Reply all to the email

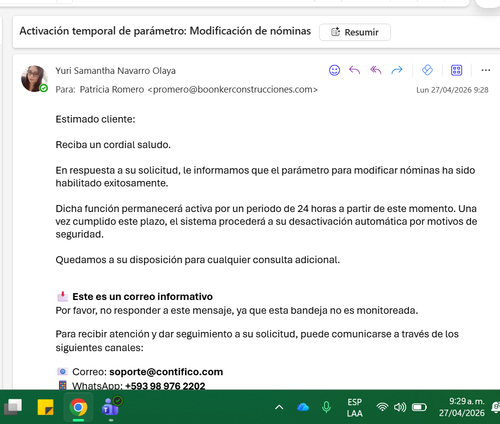(x=376, y=70)
